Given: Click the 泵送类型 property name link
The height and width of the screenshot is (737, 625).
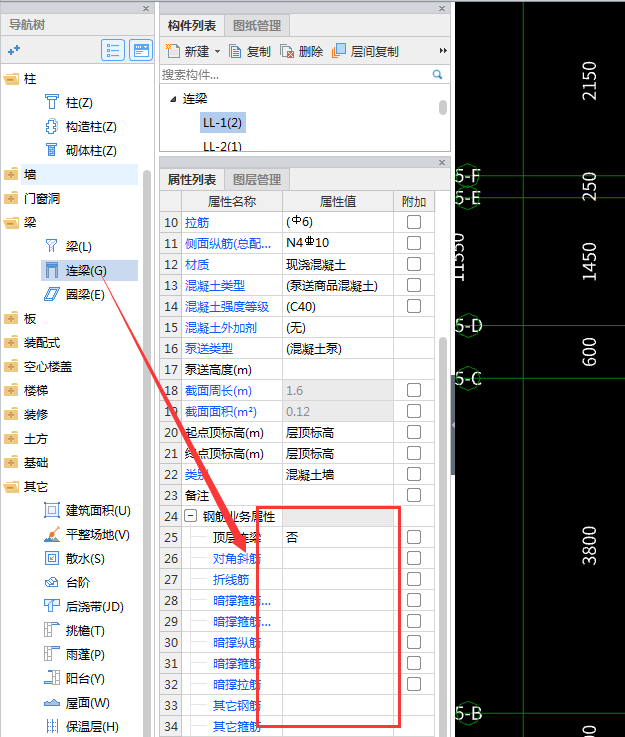Looking at the screenshot, I should (209, 348).
